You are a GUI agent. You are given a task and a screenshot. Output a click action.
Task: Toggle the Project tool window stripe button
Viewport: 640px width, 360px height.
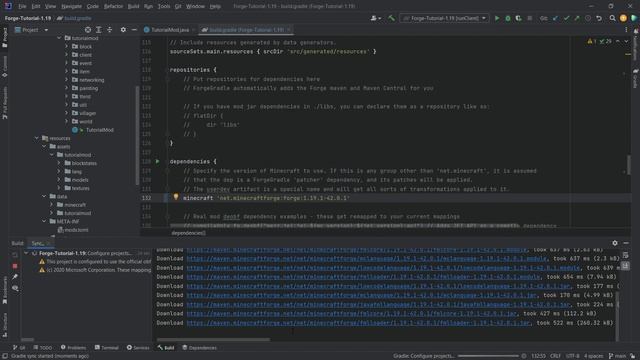[x=4, y=38]
